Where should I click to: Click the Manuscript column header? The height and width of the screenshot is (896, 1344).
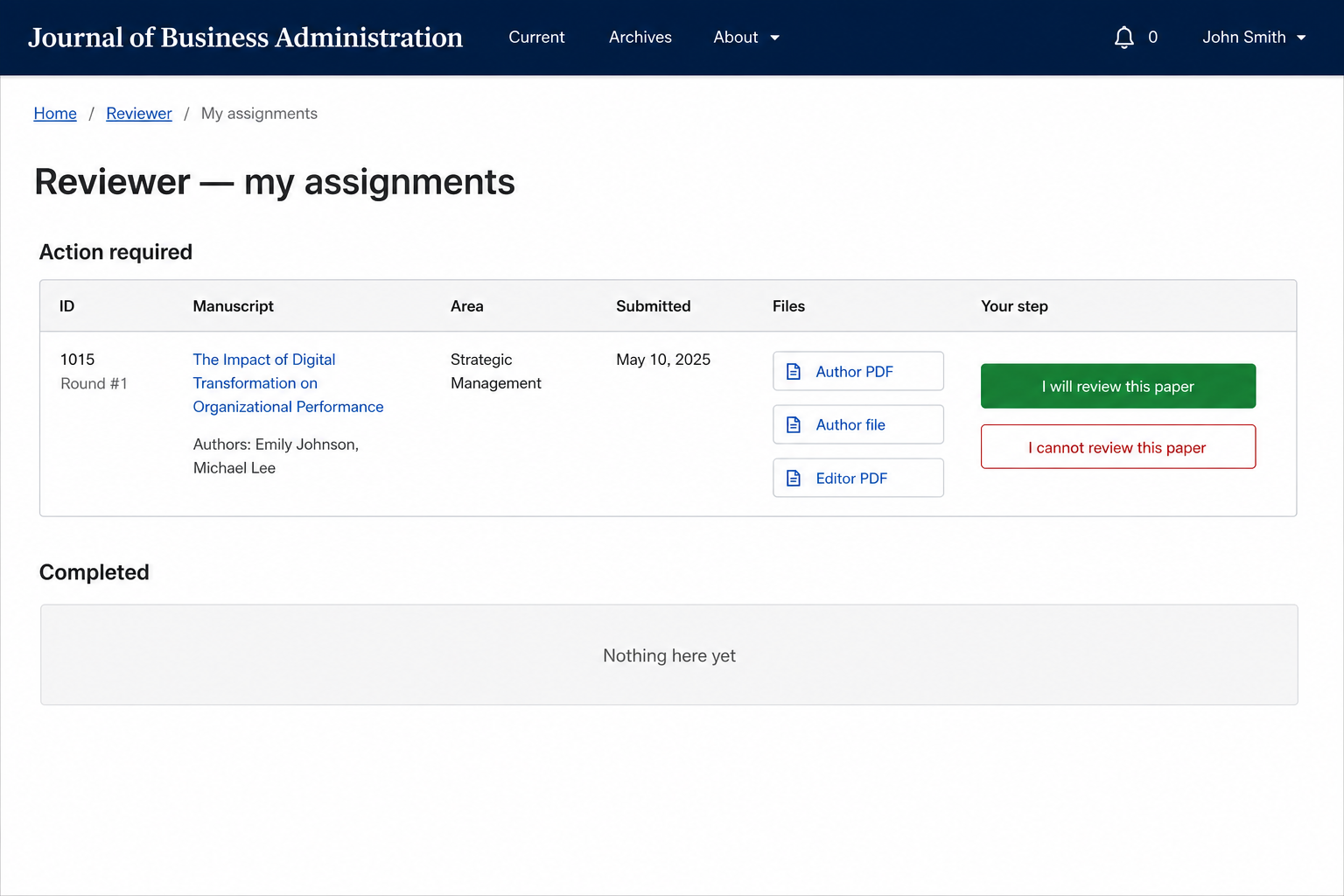[233, 306]
